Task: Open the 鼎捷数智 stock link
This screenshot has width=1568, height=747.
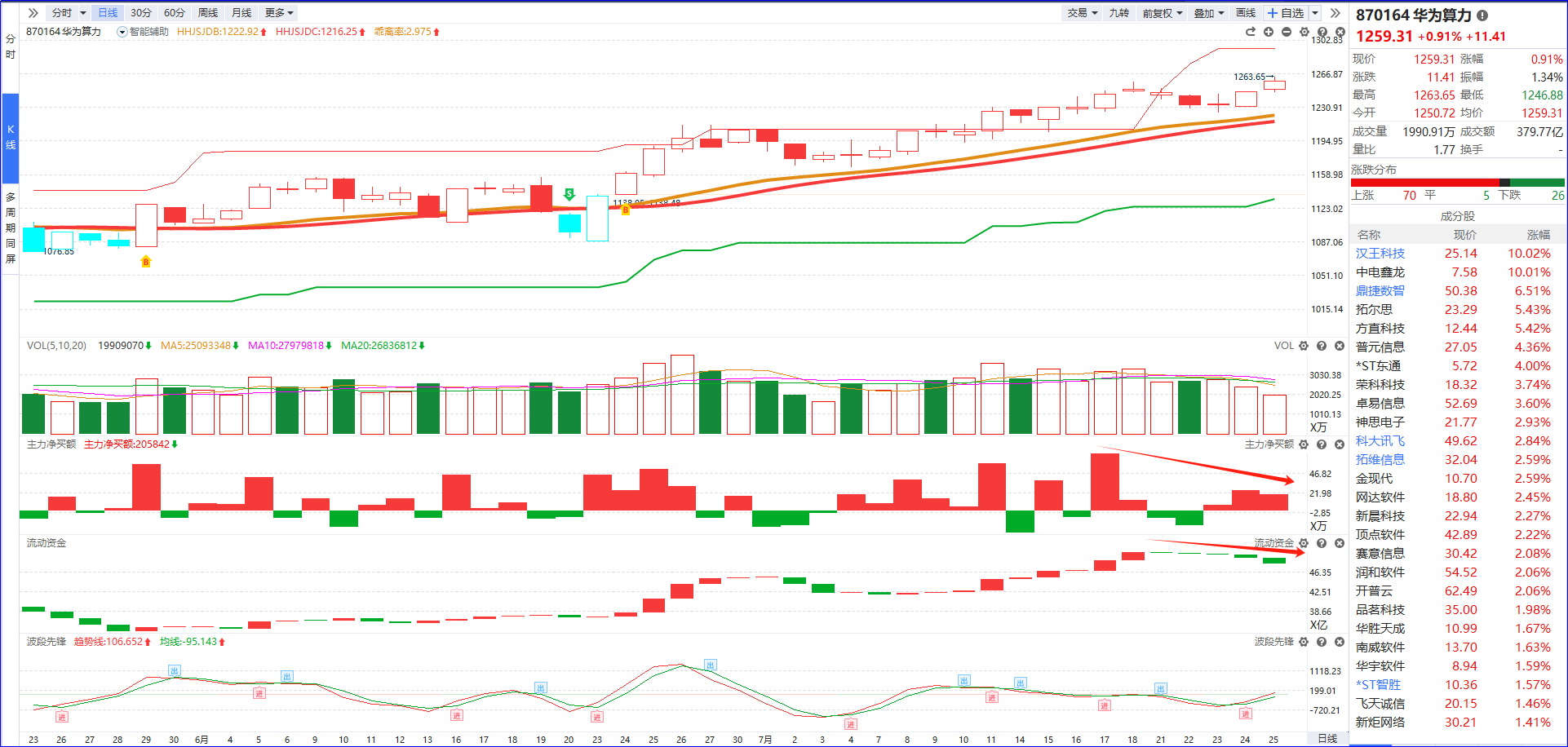Action: pyautogui.click(x=1380, y=291)
